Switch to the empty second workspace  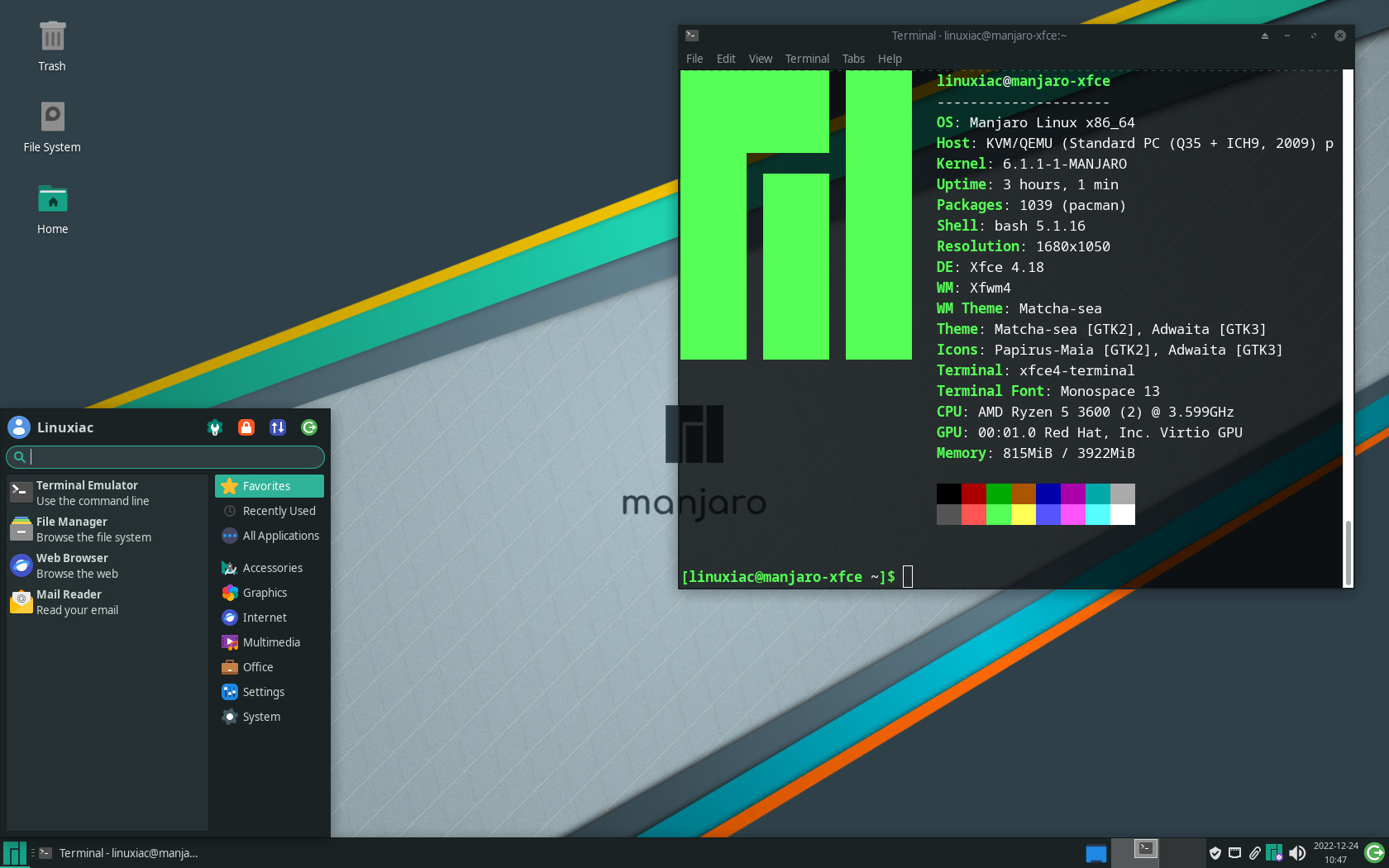coord(1182,852)
